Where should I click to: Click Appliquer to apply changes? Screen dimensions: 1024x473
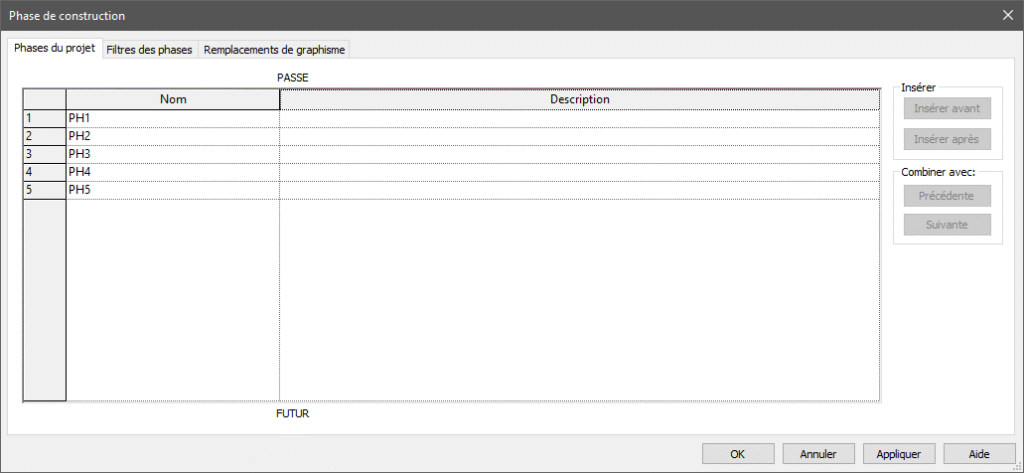tap(898, 453)
